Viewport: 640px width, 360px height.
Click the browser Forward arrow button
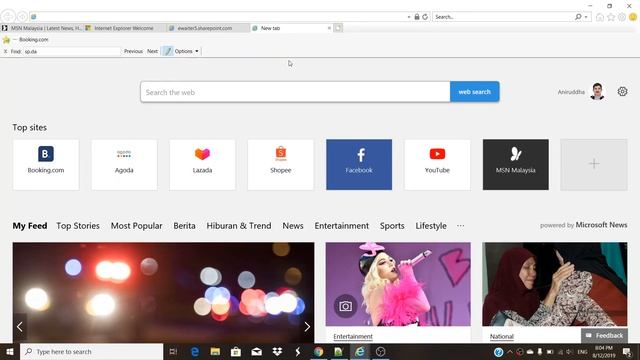22,16
